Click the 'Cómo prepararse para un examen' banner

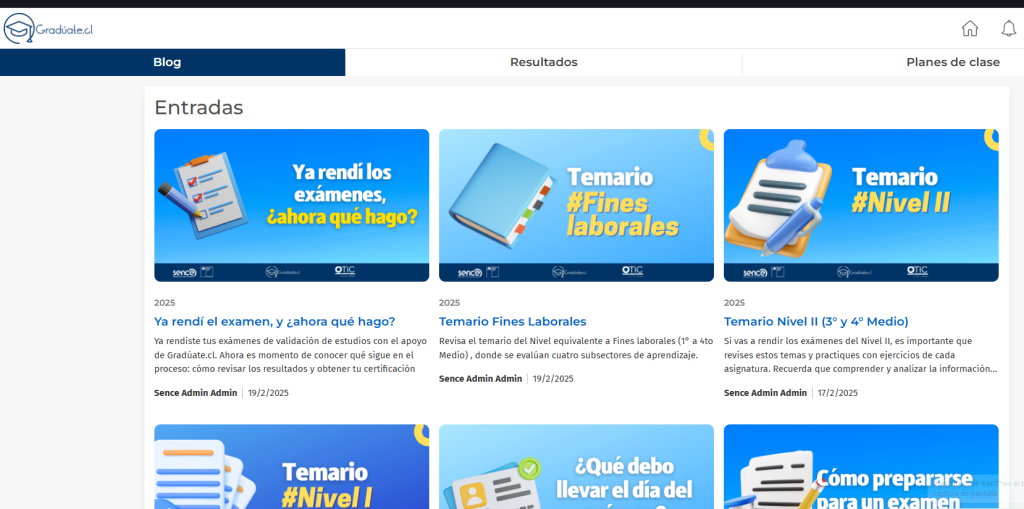pyautogui.click(x=860, y=466)
